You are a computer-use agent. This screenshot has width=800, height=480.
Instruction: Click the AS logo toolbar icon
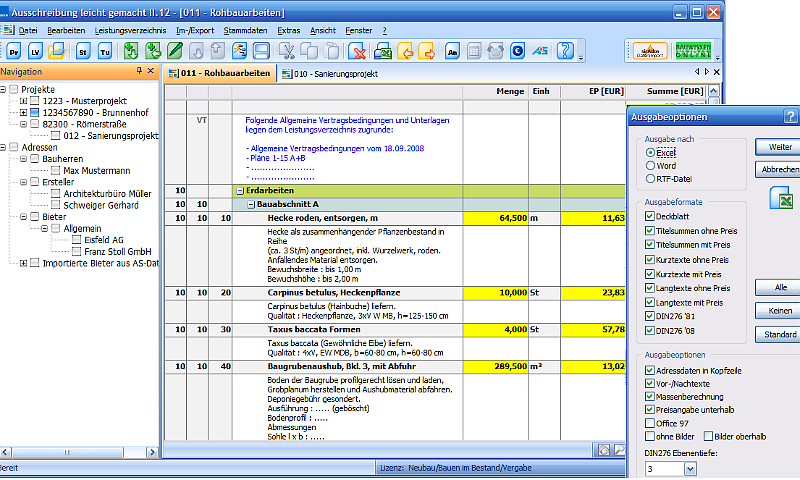[540, 51]
